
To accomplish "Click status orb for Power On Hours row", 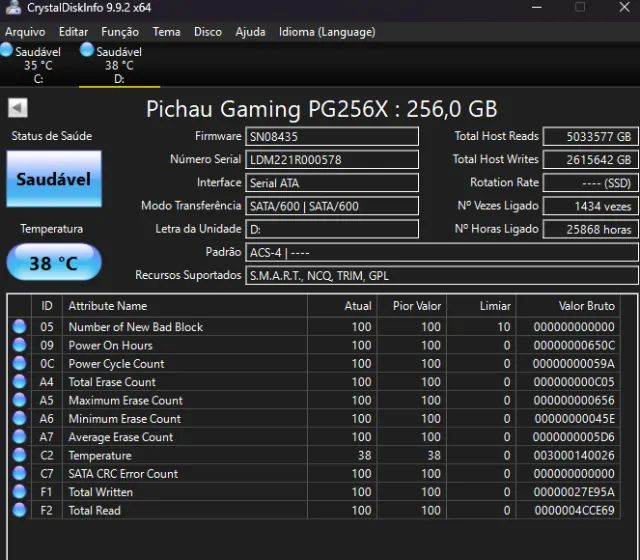I will [19, 345].
